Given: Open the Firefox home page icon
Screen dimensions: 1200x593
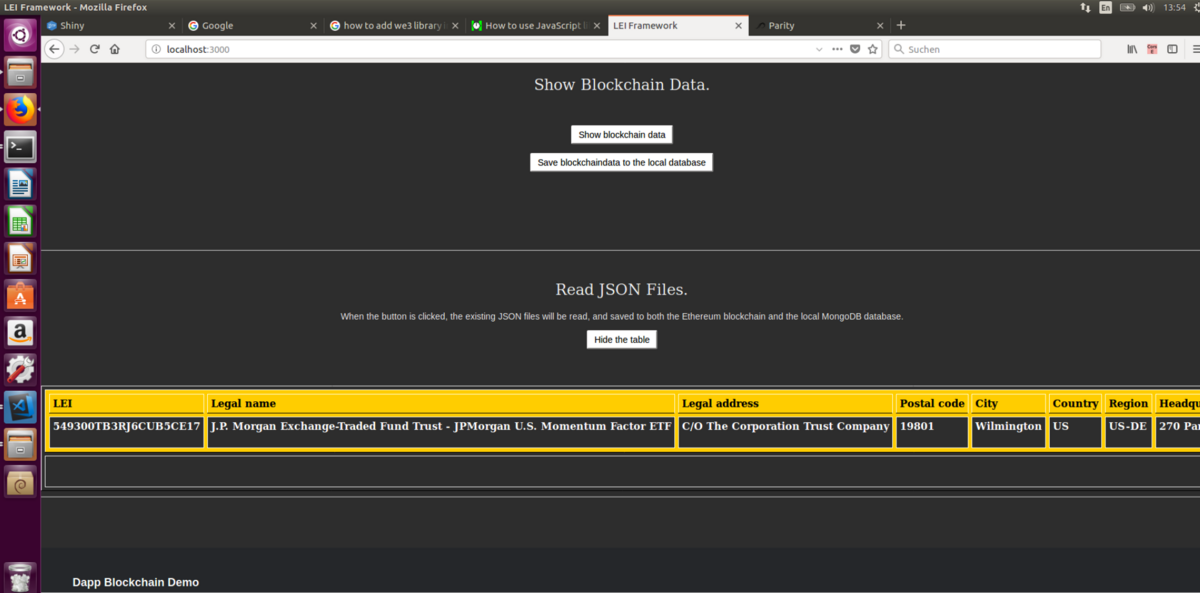Looking at the screenshot, I should pos(115,49).
